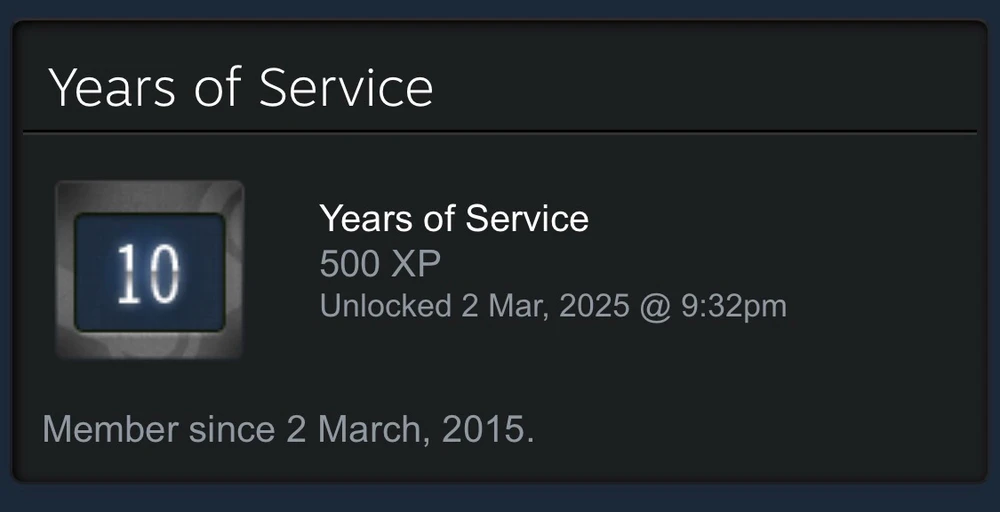Viewport: 1000px width, 512px height.
Task: Click the "500" number in the XP line
Action: (352, 264)
